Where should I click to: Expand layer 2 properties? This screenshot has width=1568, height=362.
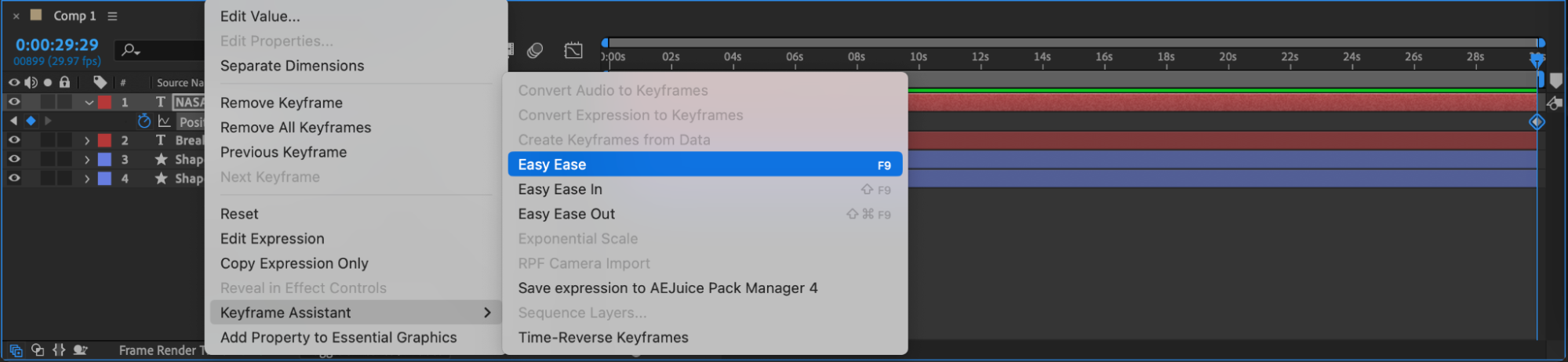point(87,141)
